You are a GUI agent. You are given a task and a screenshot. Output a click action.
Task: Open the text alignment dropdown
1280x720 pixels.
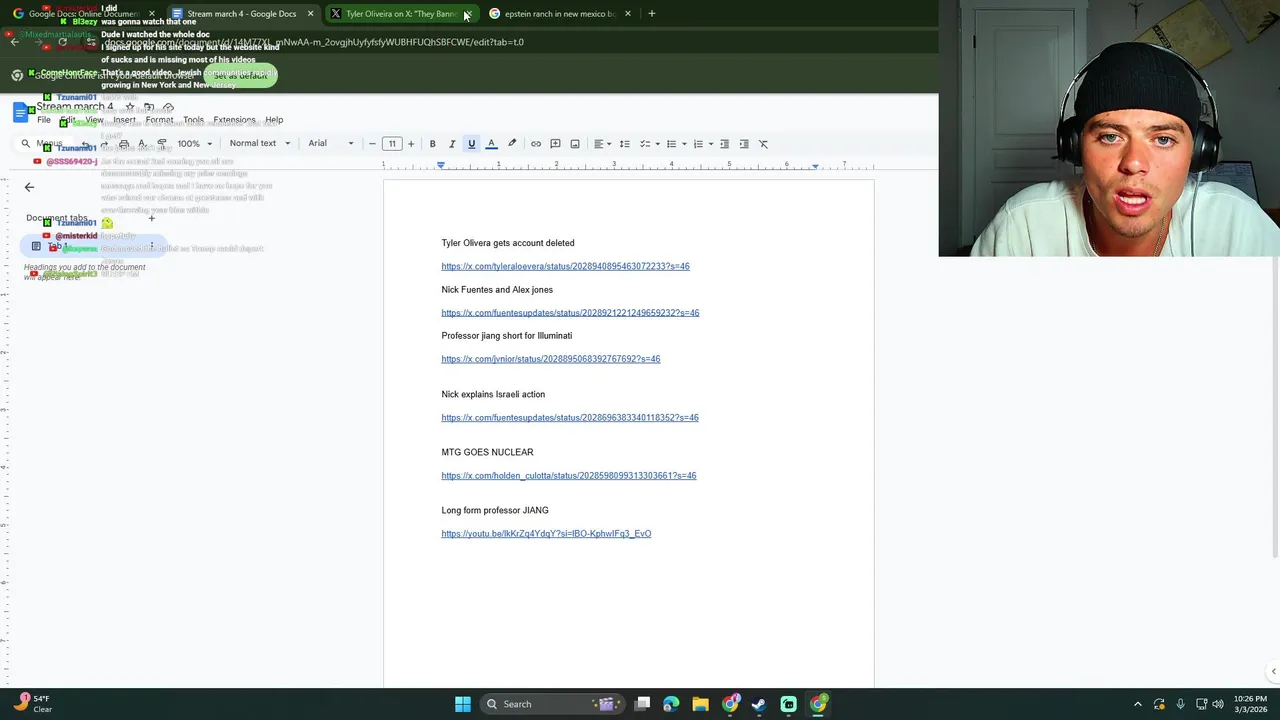click(x=601, y=144)
